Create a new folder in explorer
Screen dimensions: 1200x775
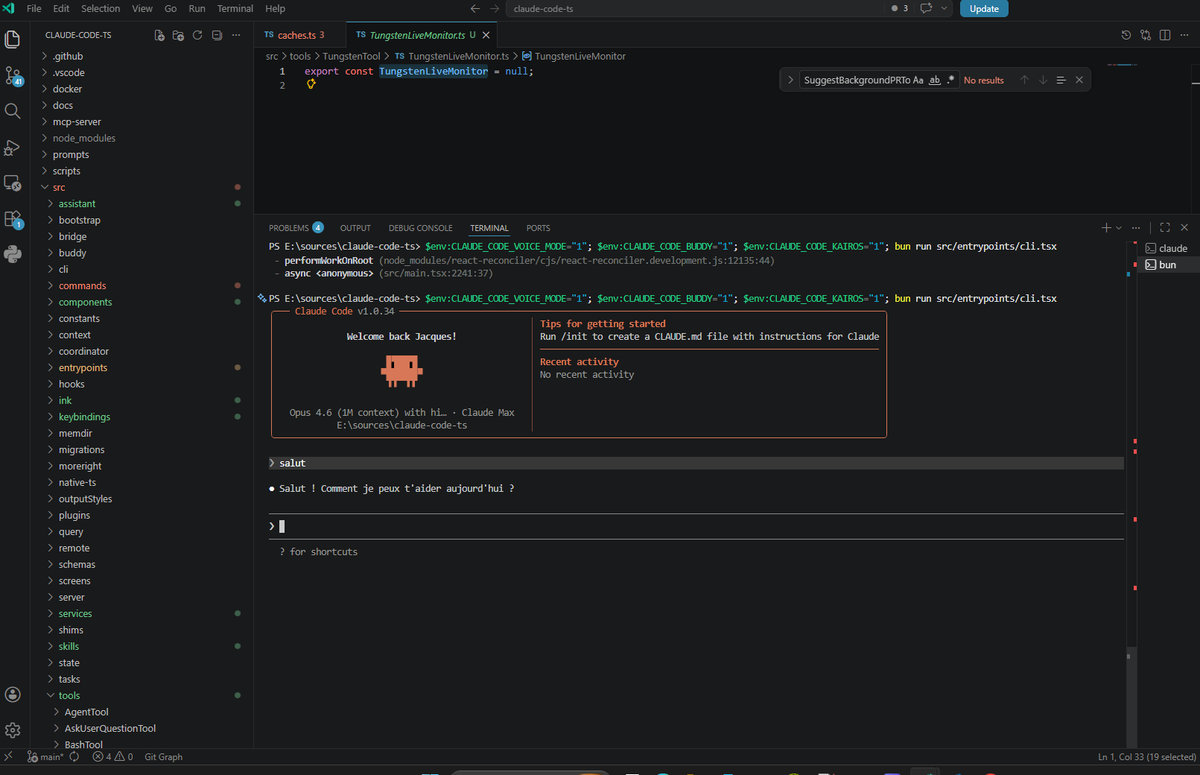178,35
